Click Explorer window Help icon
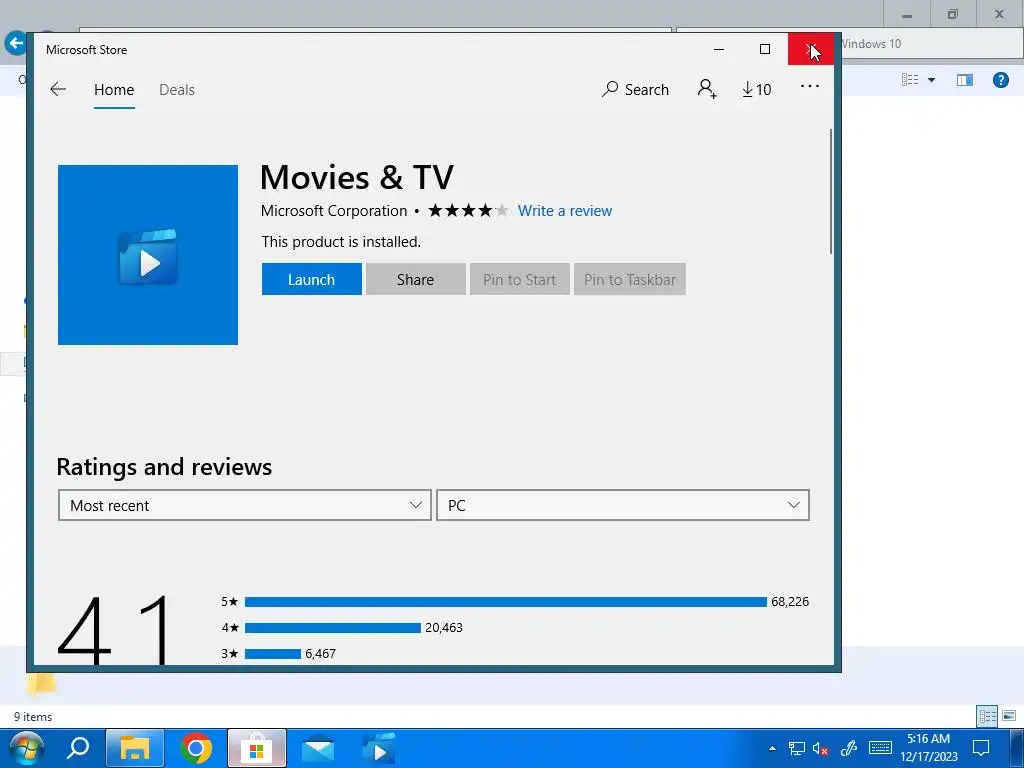 [1000, 80]
